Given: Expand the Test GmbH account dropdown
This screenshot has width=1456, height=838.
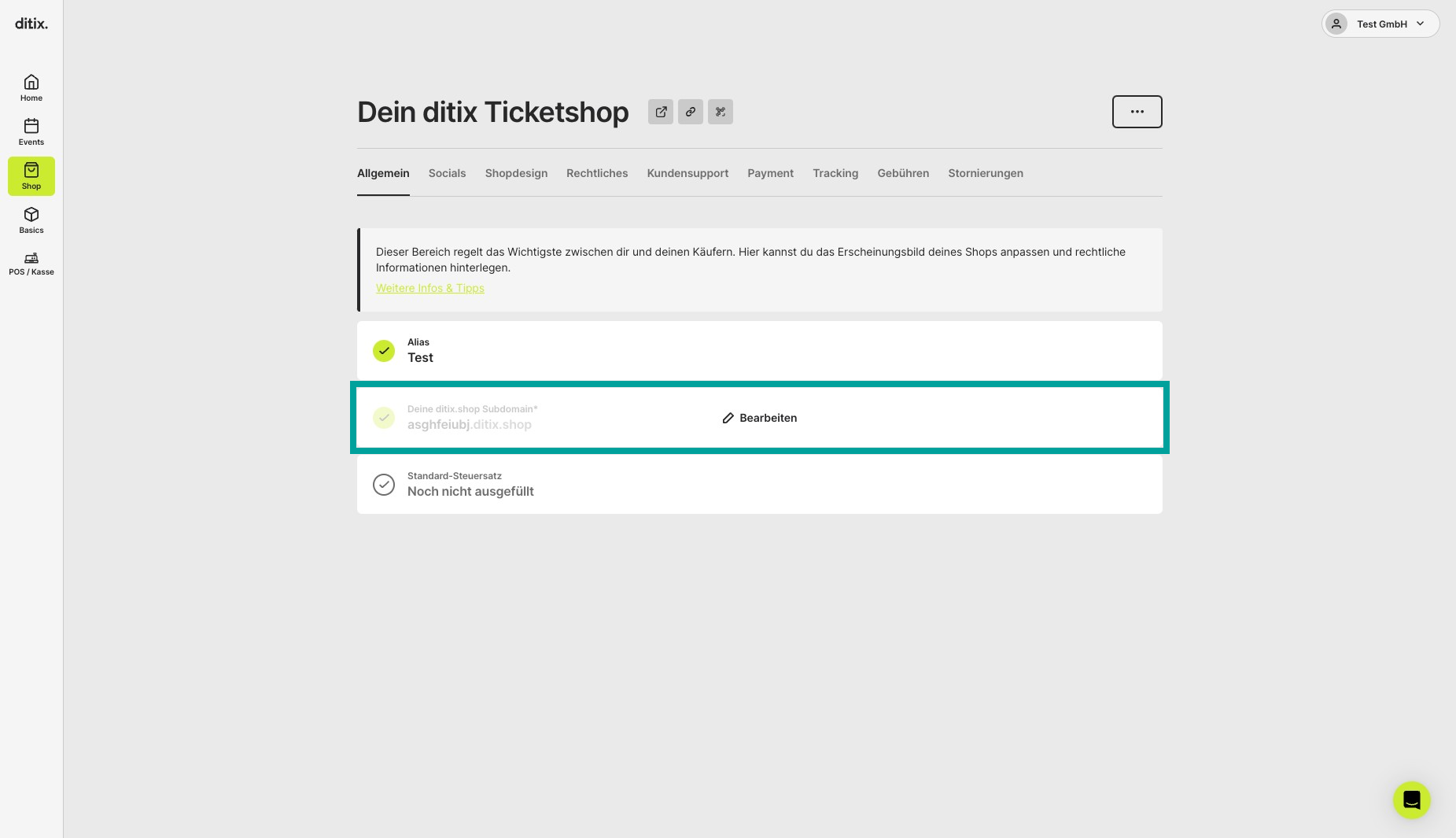Looking at the screenshot, I should pyautogui.click(x=1380, y=24).
